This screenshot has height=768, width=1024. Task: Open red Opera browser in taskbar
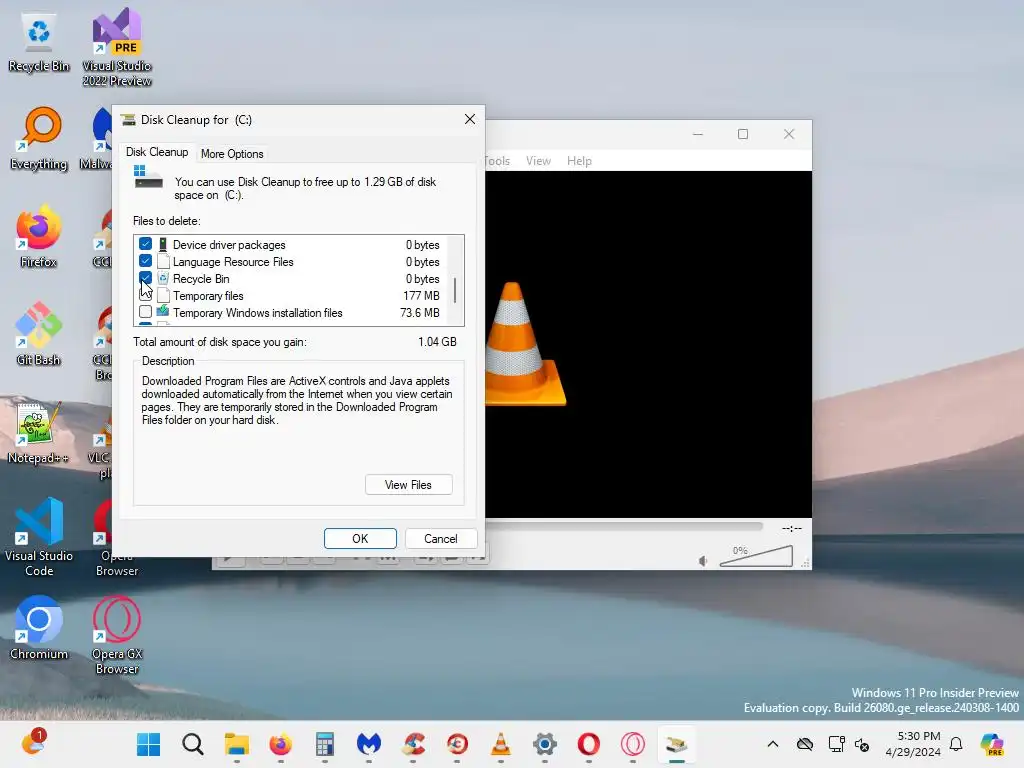[x=589, y=744]
